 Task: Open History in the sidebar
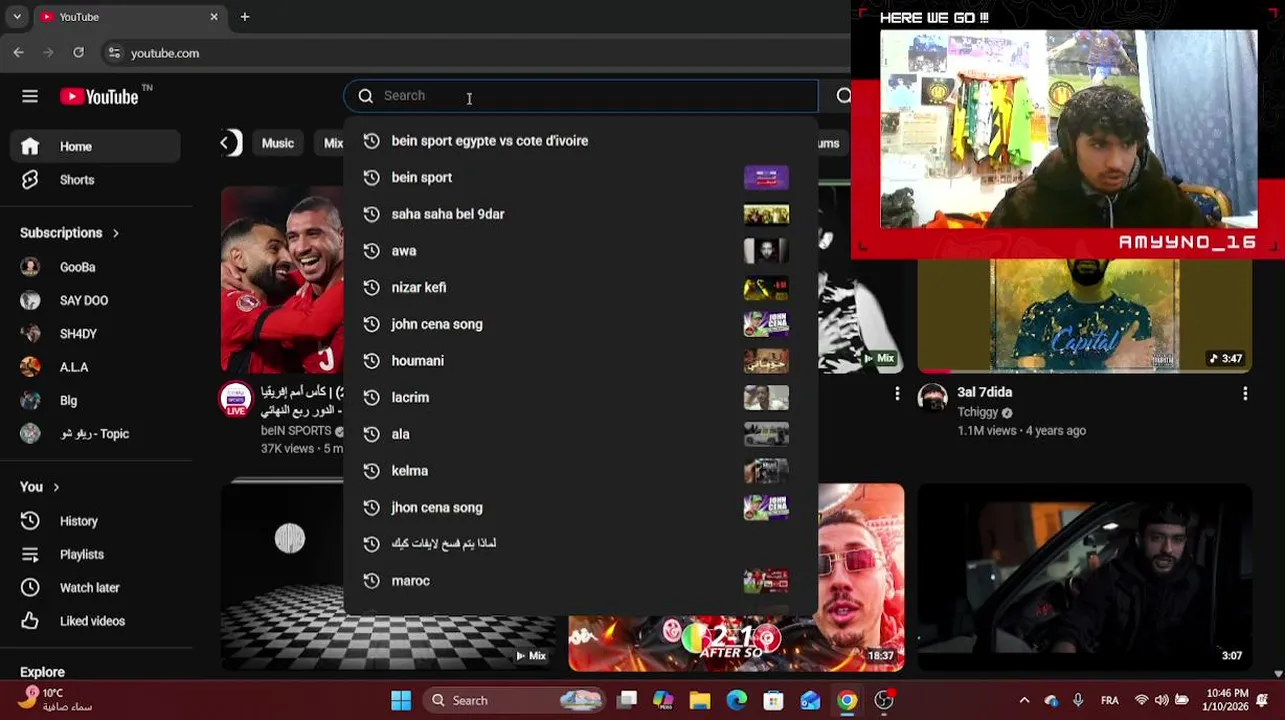coord(96,521)
